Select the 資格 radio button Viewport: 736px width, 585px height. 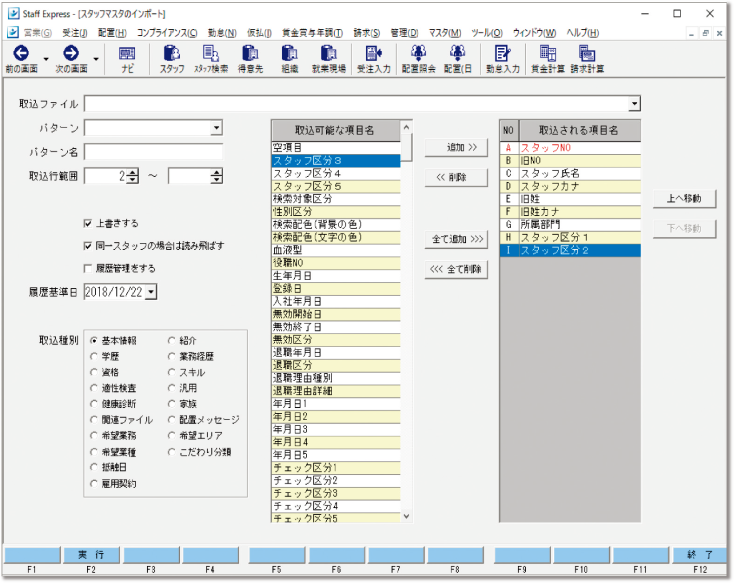coord(94,372)
